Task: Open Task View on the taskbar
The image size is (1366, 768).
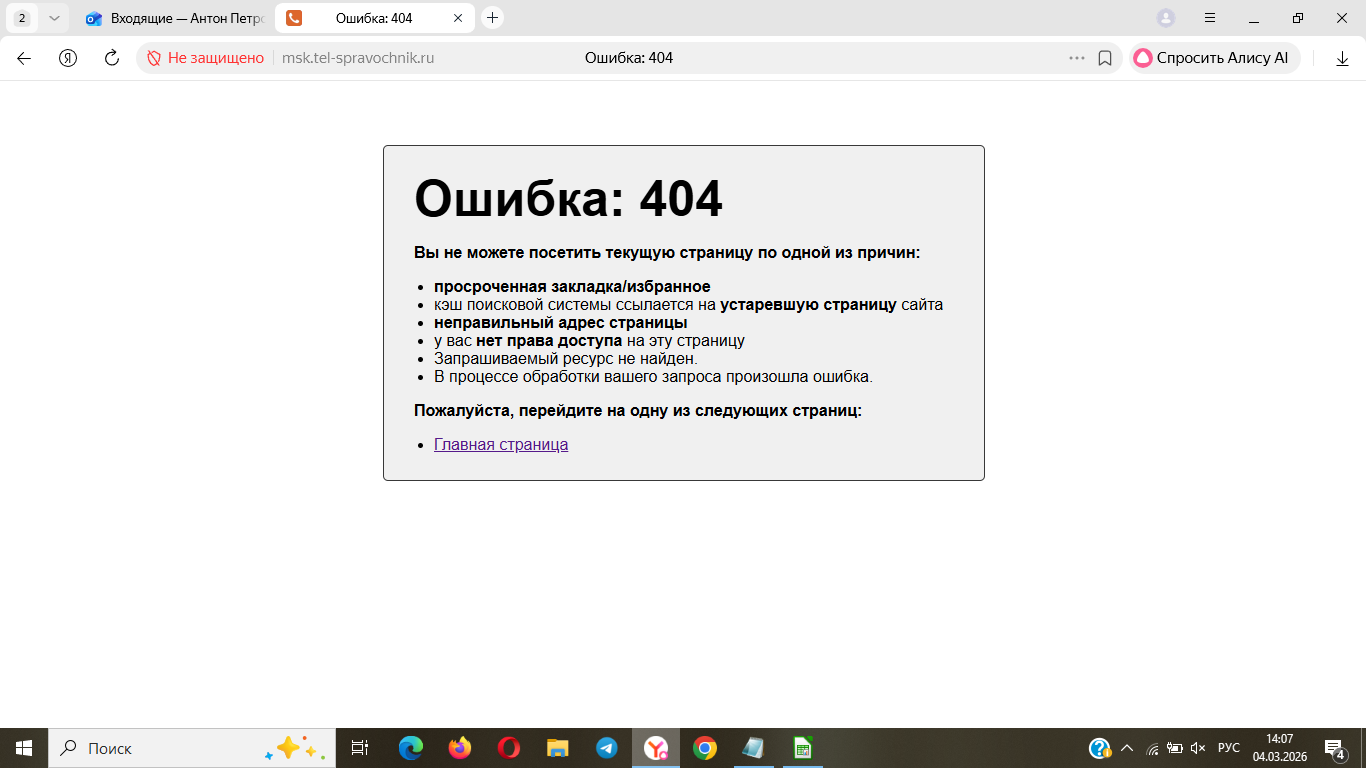Action: pyautogui.click(x=360, y=748)
